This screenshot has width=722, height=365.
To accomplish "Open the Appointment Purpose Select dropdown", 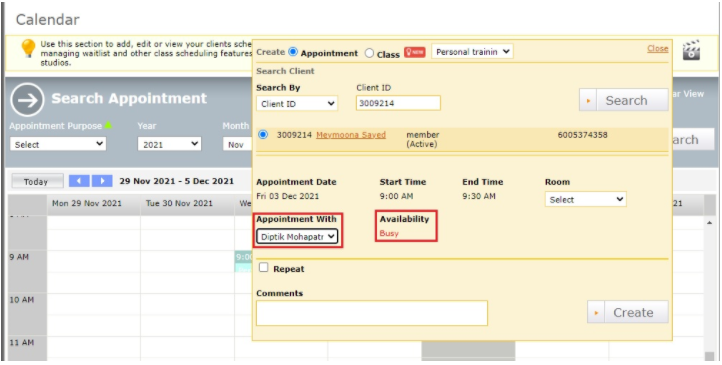I will click(58, 144).
